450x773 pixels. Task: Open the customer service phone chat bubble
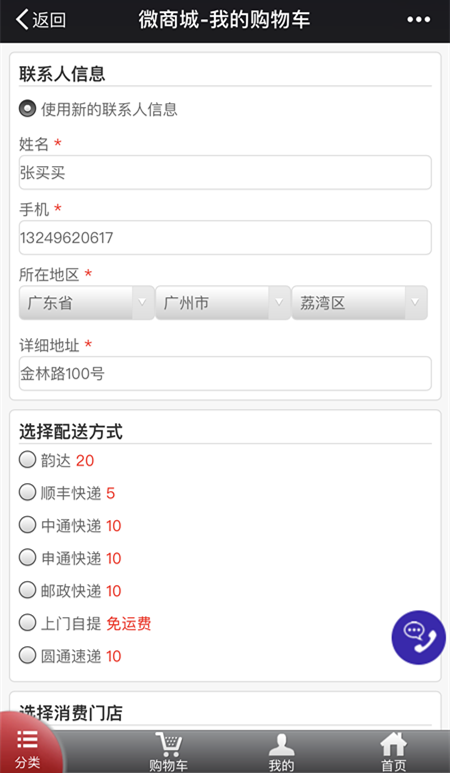point(418,637)
